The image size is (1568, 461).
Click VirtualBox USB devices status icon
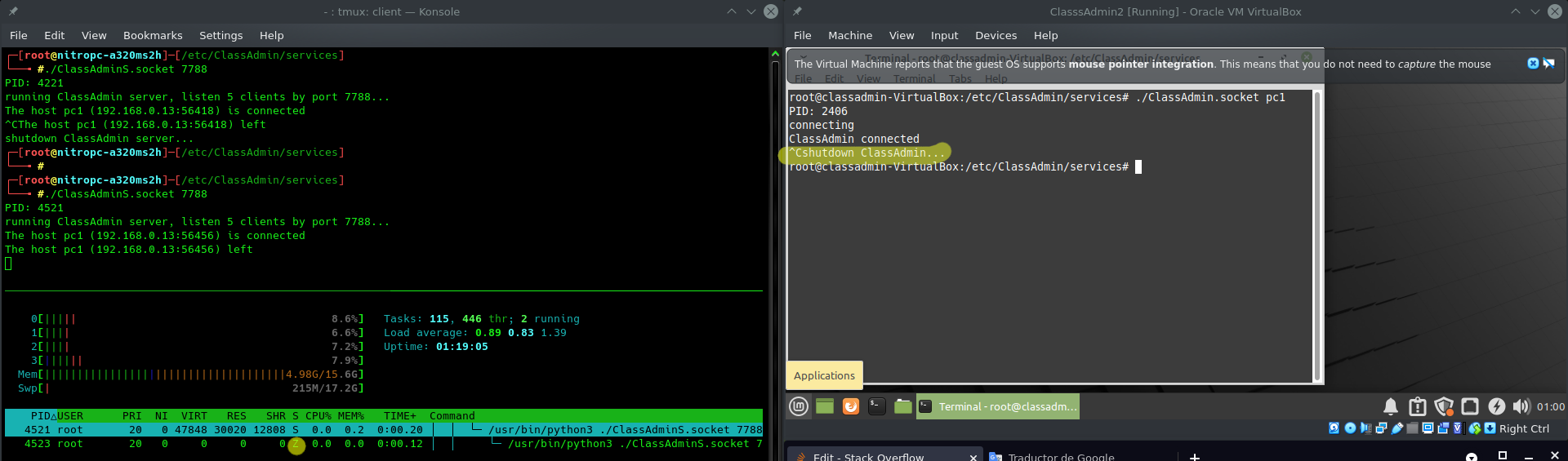pos(1397,428)
